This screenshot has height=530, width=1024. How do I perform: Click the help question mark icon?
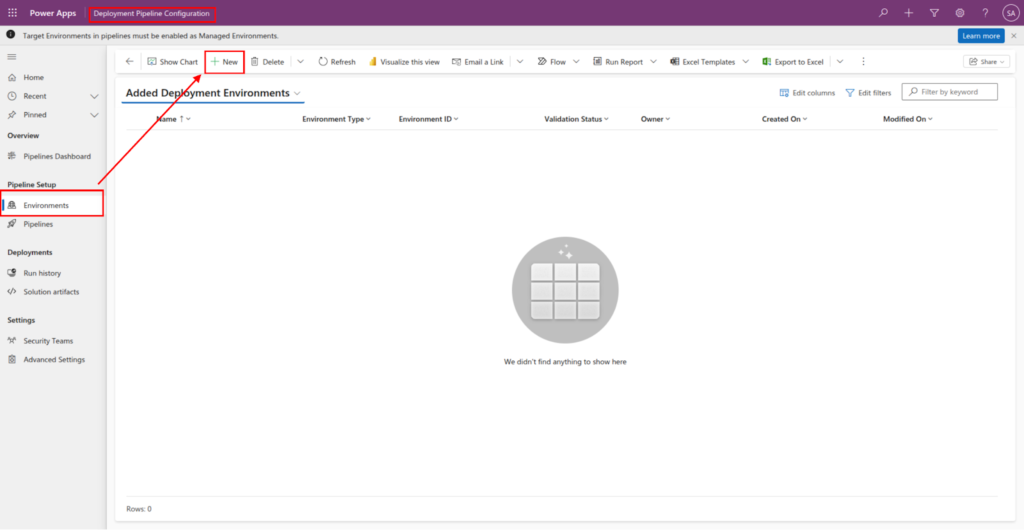[985, 13]
